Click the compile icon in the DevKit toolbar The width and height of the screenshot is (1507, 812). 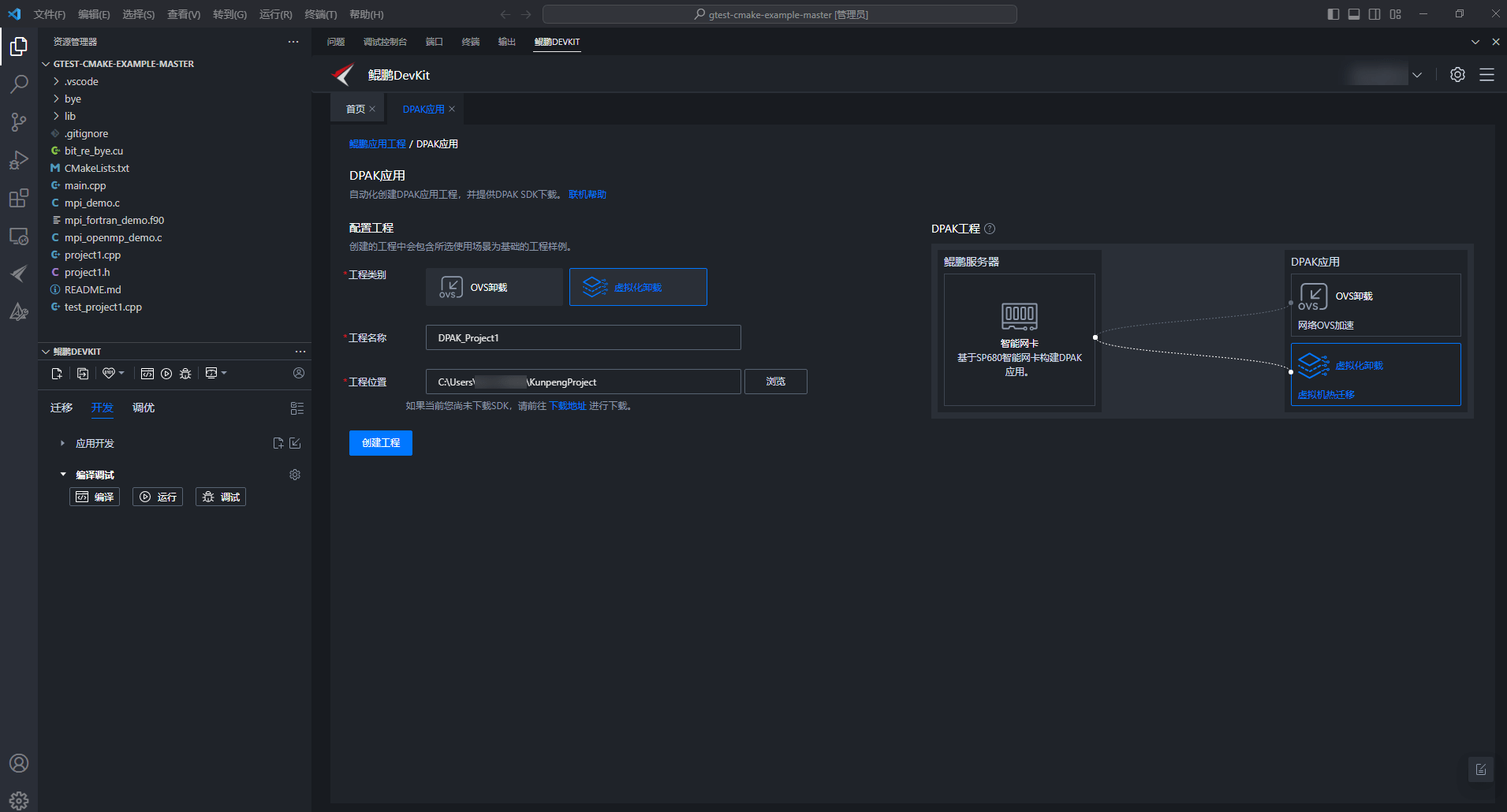coord(147,374)
